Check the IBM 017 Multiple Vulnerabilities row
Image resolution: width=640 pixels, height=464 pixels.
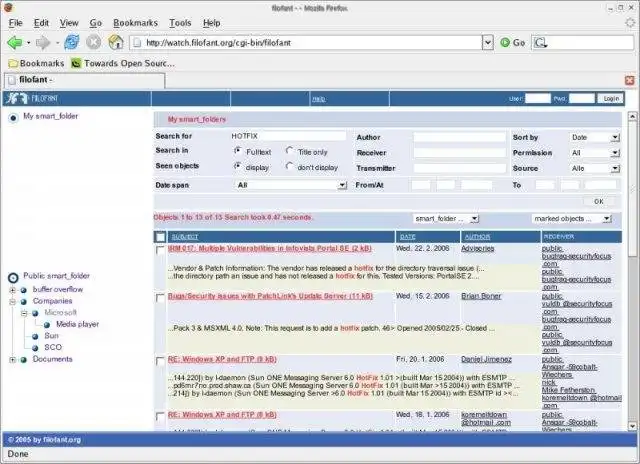[x=160, y=250]
